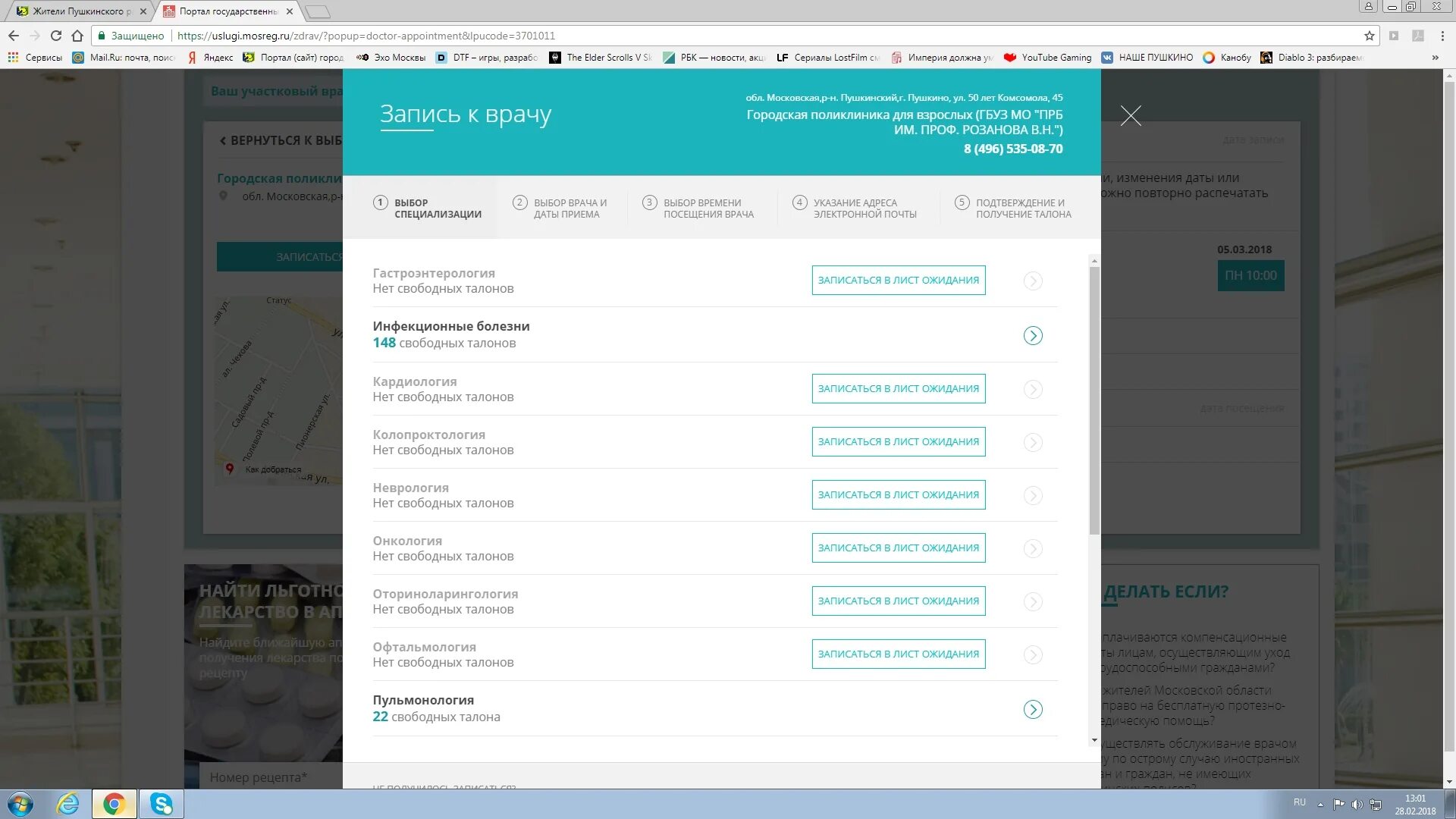Click Вернуться к выбору link

click(x=280, y=140)
